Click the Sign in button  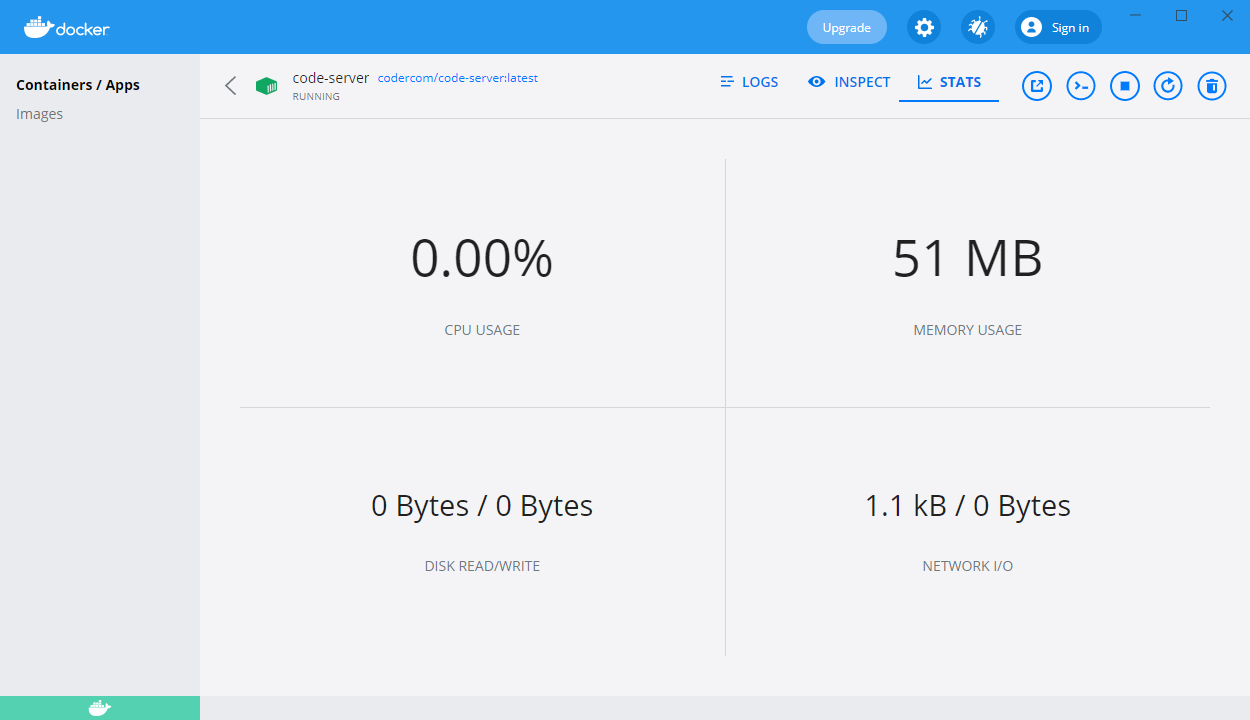coord(1058,27)
